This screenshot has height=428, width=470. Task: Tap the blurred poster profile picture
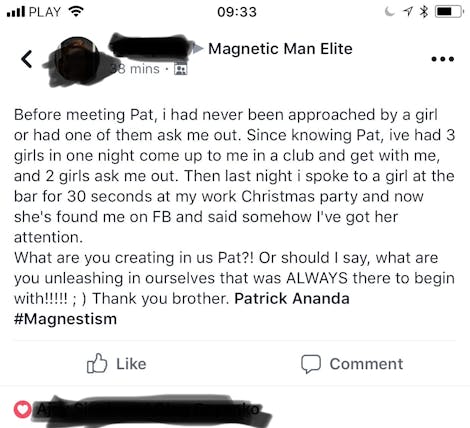77,60
